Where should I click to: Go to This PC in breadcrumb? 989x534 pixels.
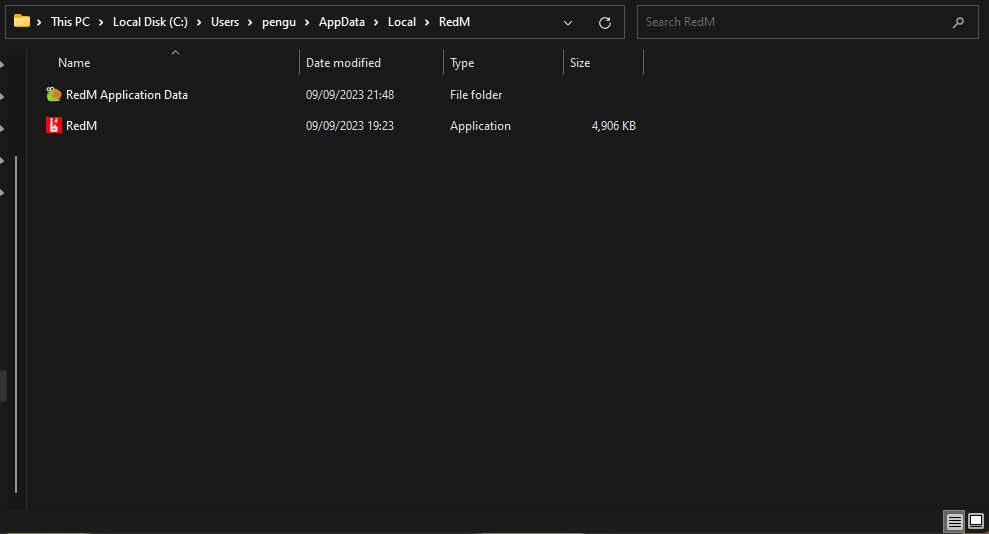tap(70, 22)
